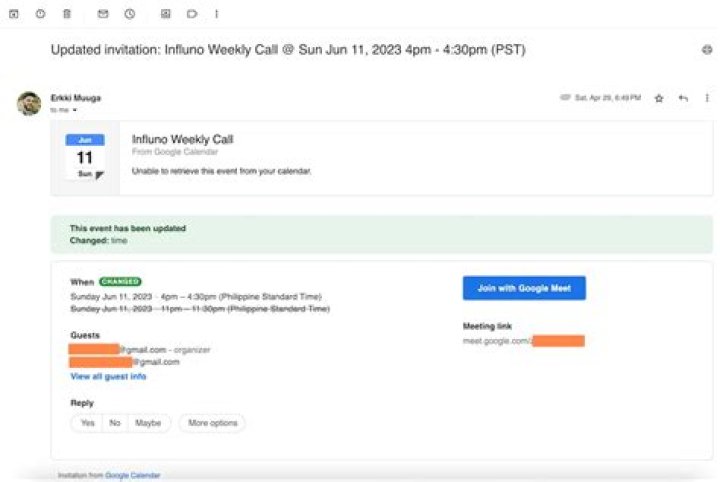The image size is (720, 482).
Task: Click Erkki Muuga's profile picture
Action: (29, 103)
